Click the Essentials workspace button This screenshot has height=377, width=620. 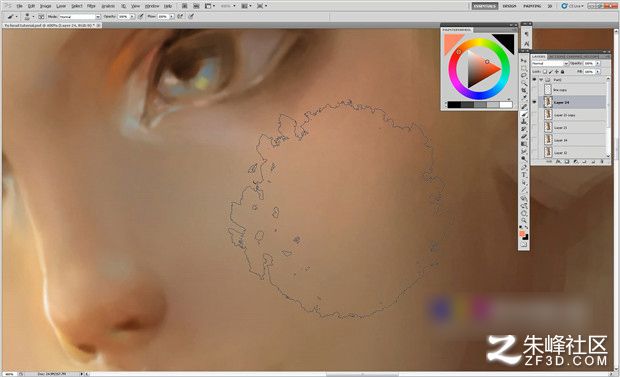coord(485,6)
